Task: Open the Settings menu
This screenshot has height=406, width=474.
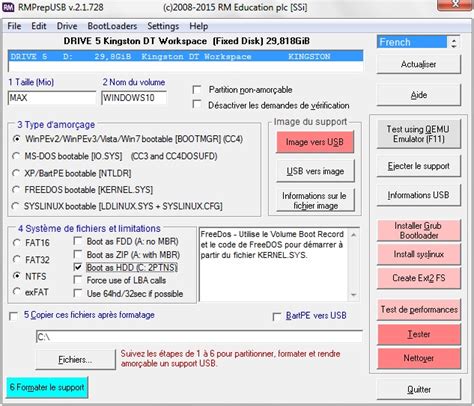Action: tap(163, 26)
